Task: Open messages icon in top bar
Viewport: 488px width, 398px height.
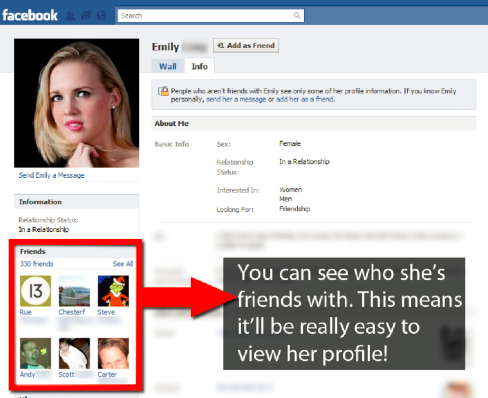Action: pos(86,16)
